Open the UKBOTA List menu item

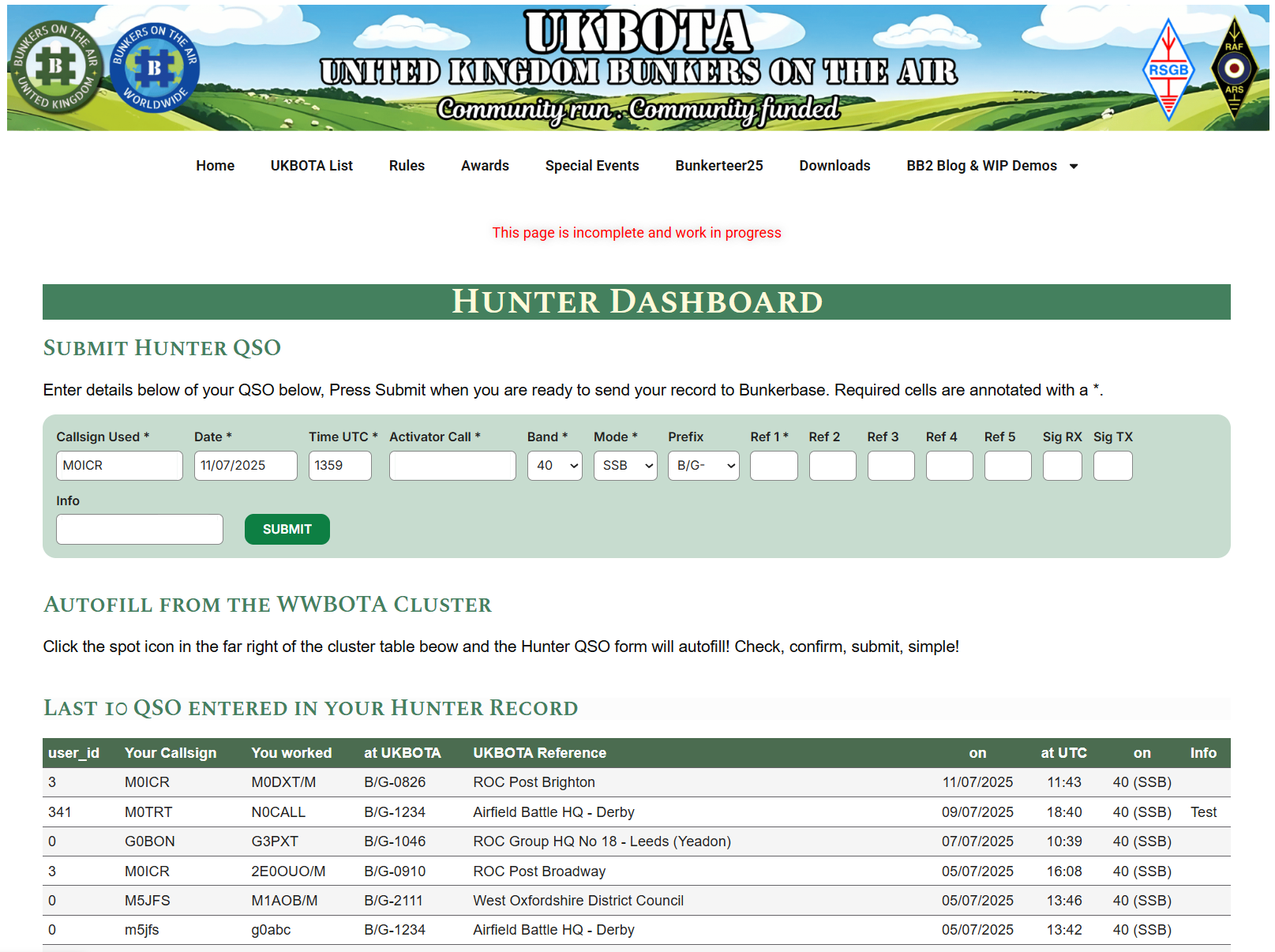(x=311, y=166)
